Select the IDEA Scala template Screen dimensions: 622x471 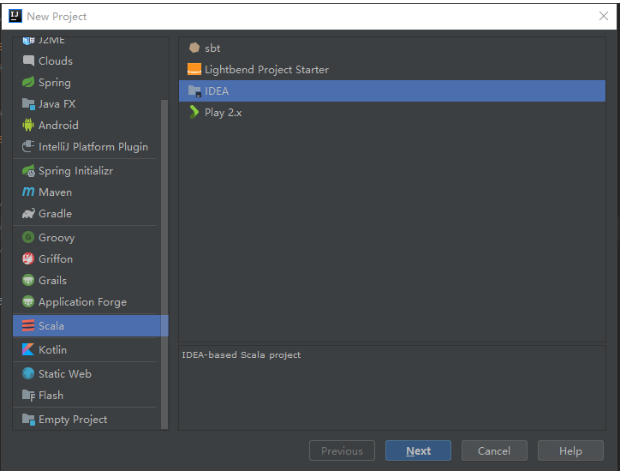[392, 91]
